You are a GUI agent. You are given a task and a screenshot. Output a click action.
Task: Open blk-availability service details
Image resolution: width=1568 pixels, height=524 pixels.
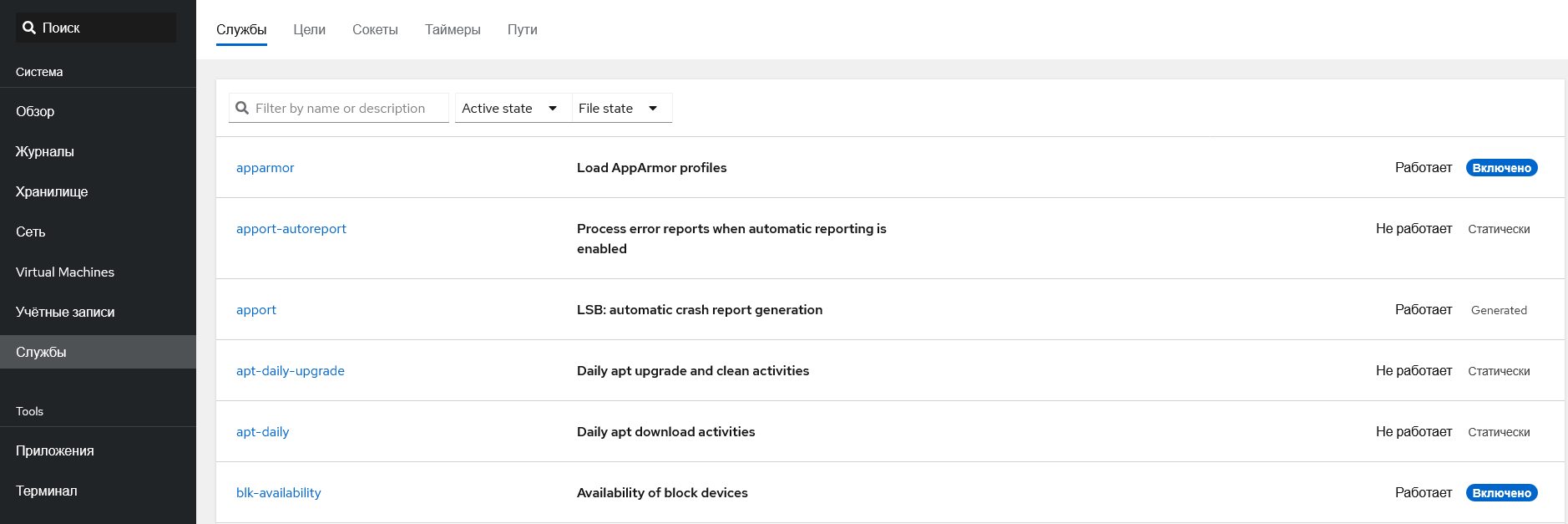point(278,492)
